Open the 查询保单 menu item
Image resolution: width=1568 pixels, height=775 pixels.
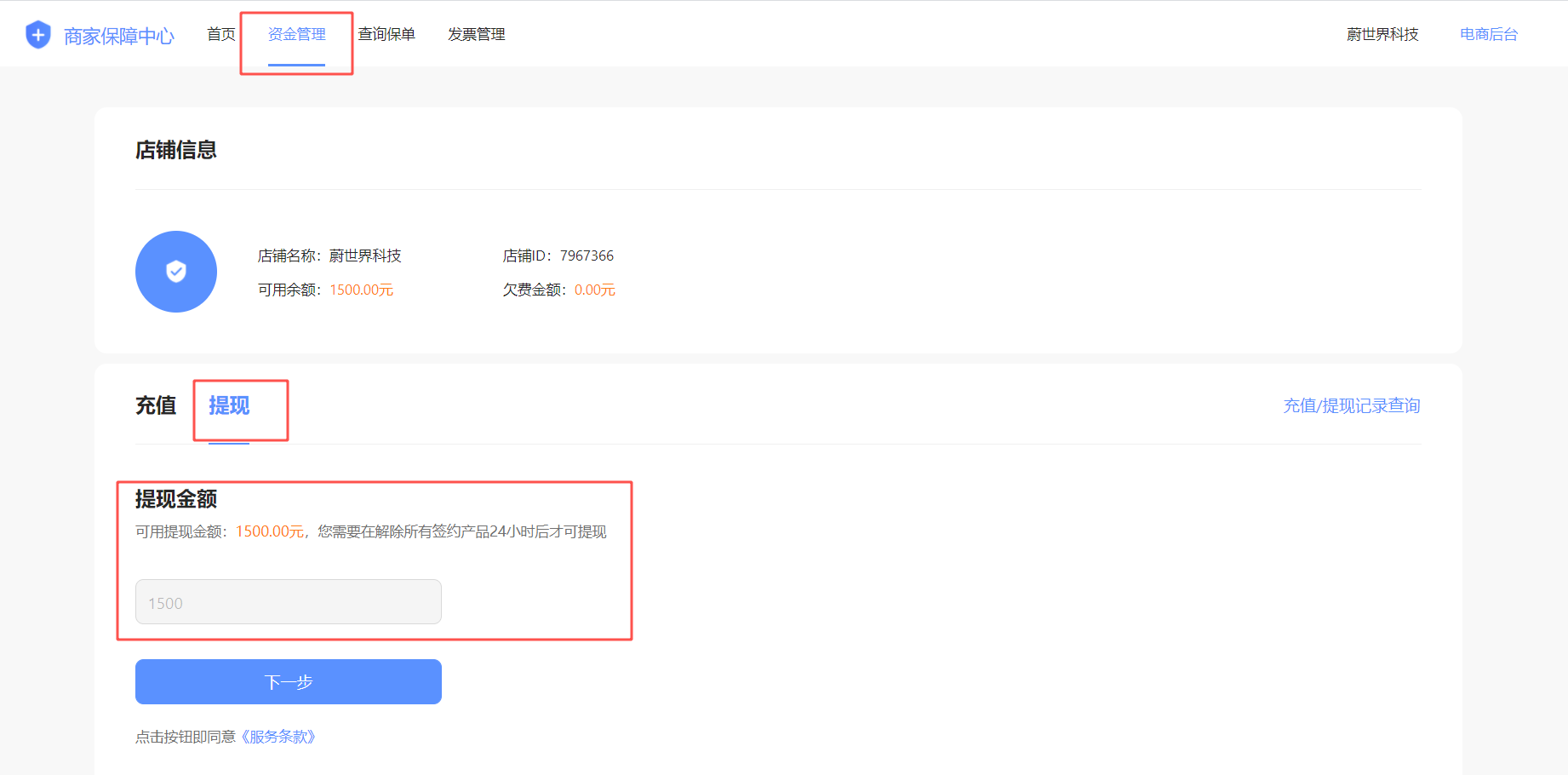[386, 34]
